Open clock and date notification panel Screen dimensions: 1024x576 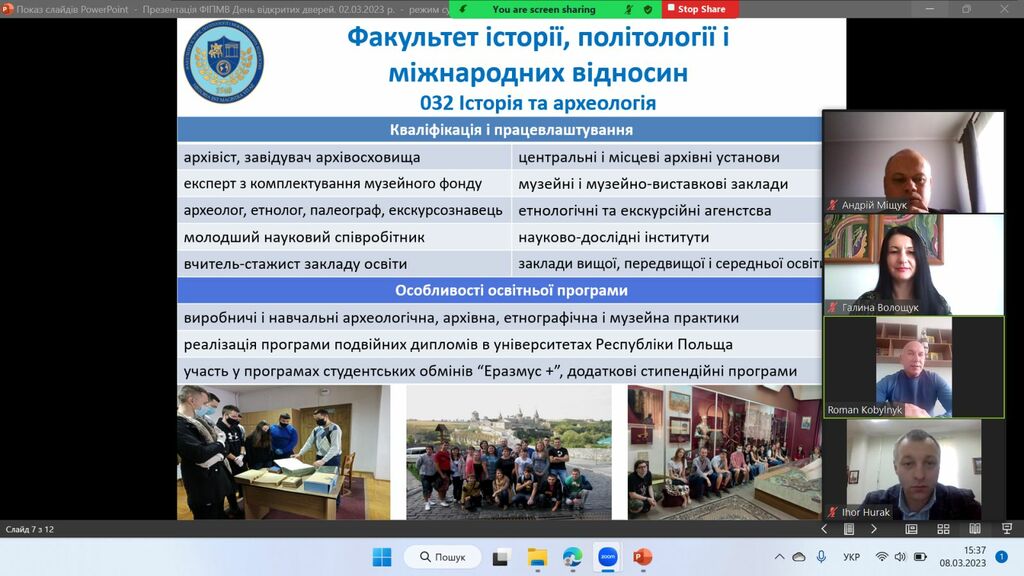(962, 556)
